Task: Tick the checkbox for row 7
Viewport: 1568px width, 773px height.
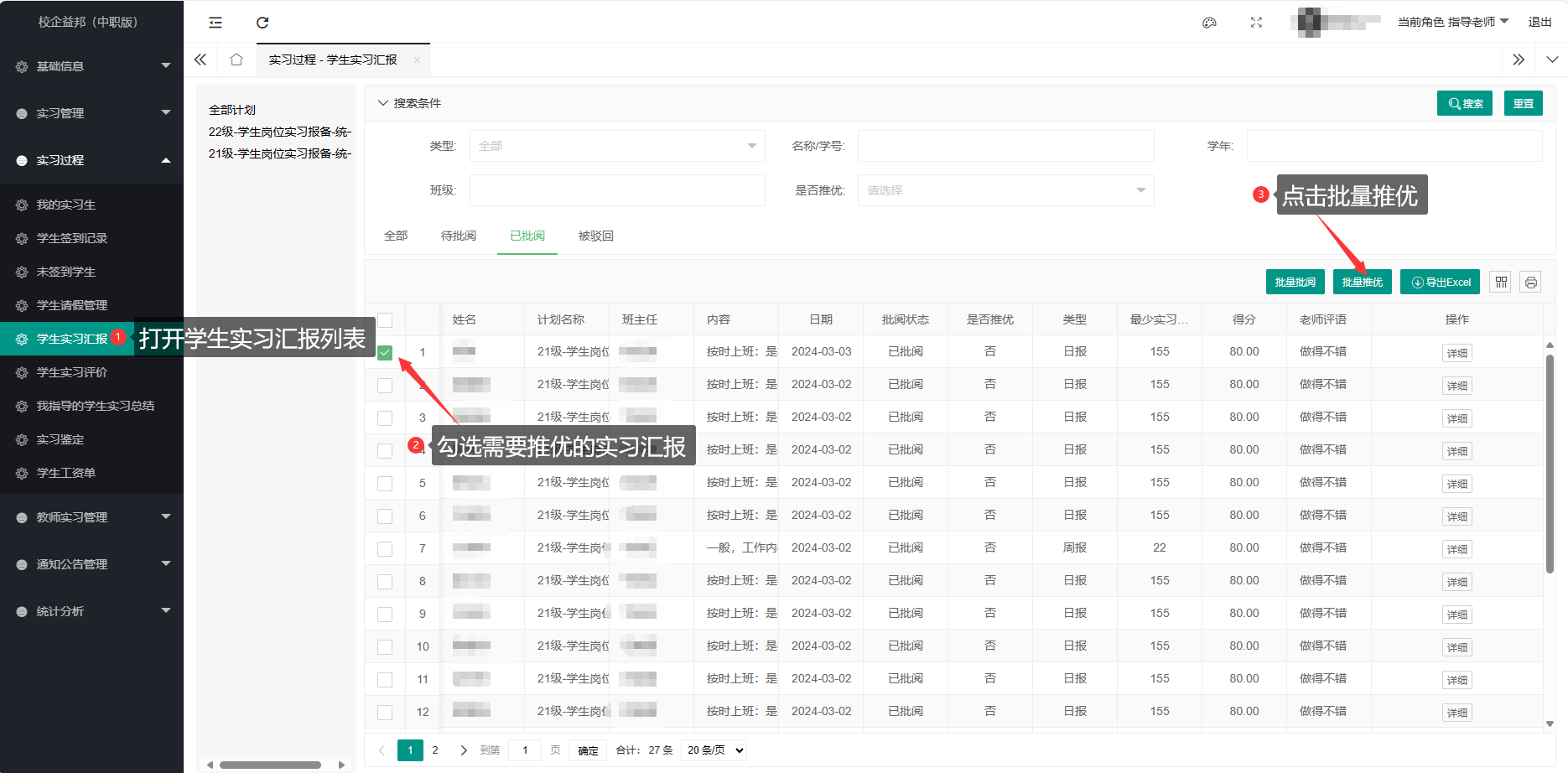Action: [x=385, y=549]
